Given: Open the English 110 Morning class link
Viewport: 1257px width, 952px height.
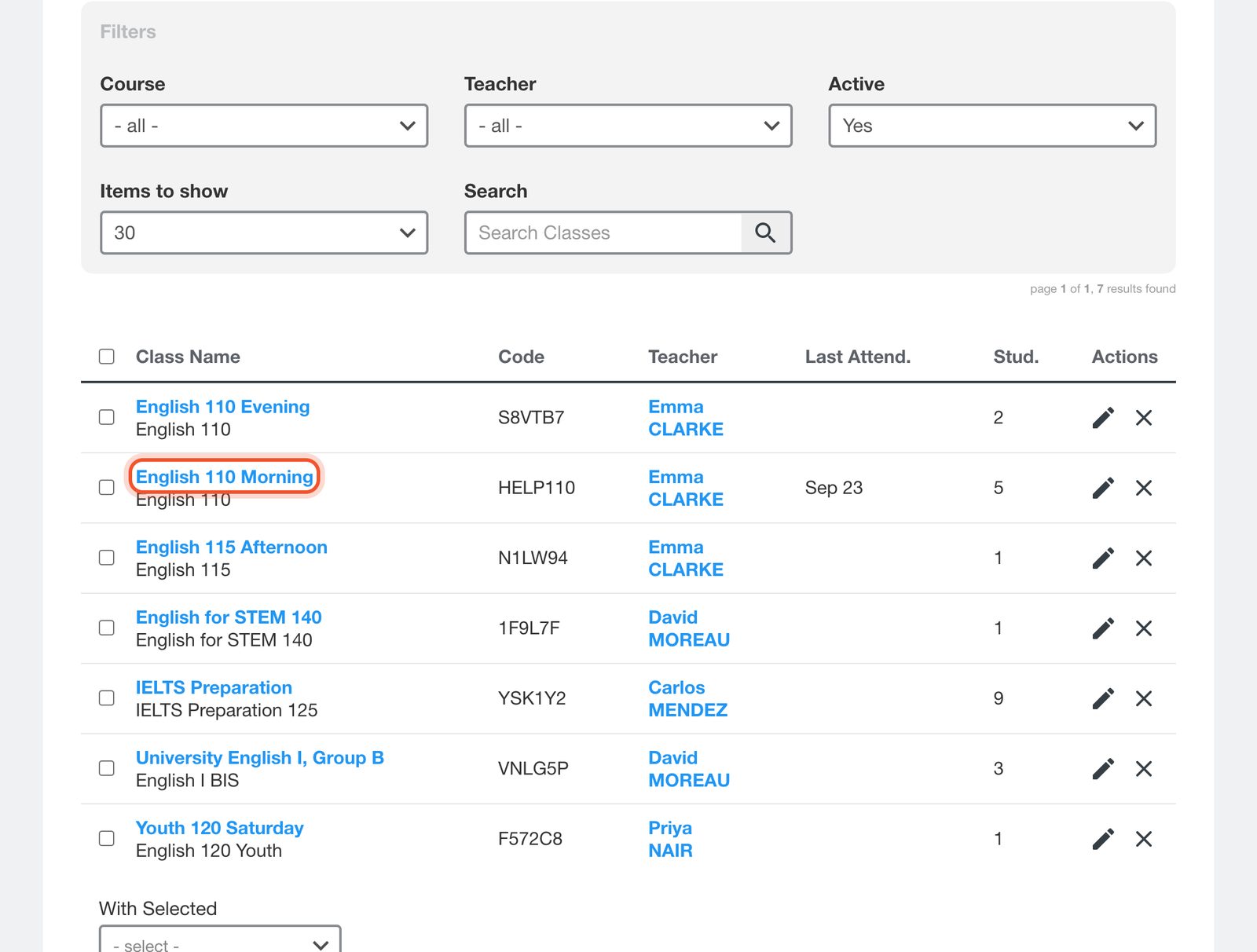Looking at the screenshot, I should (x=225, y=477).
